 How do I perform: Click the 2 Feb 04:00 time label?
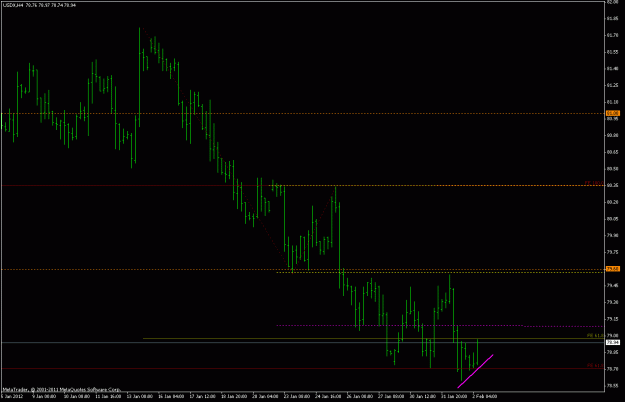(485, 396)
